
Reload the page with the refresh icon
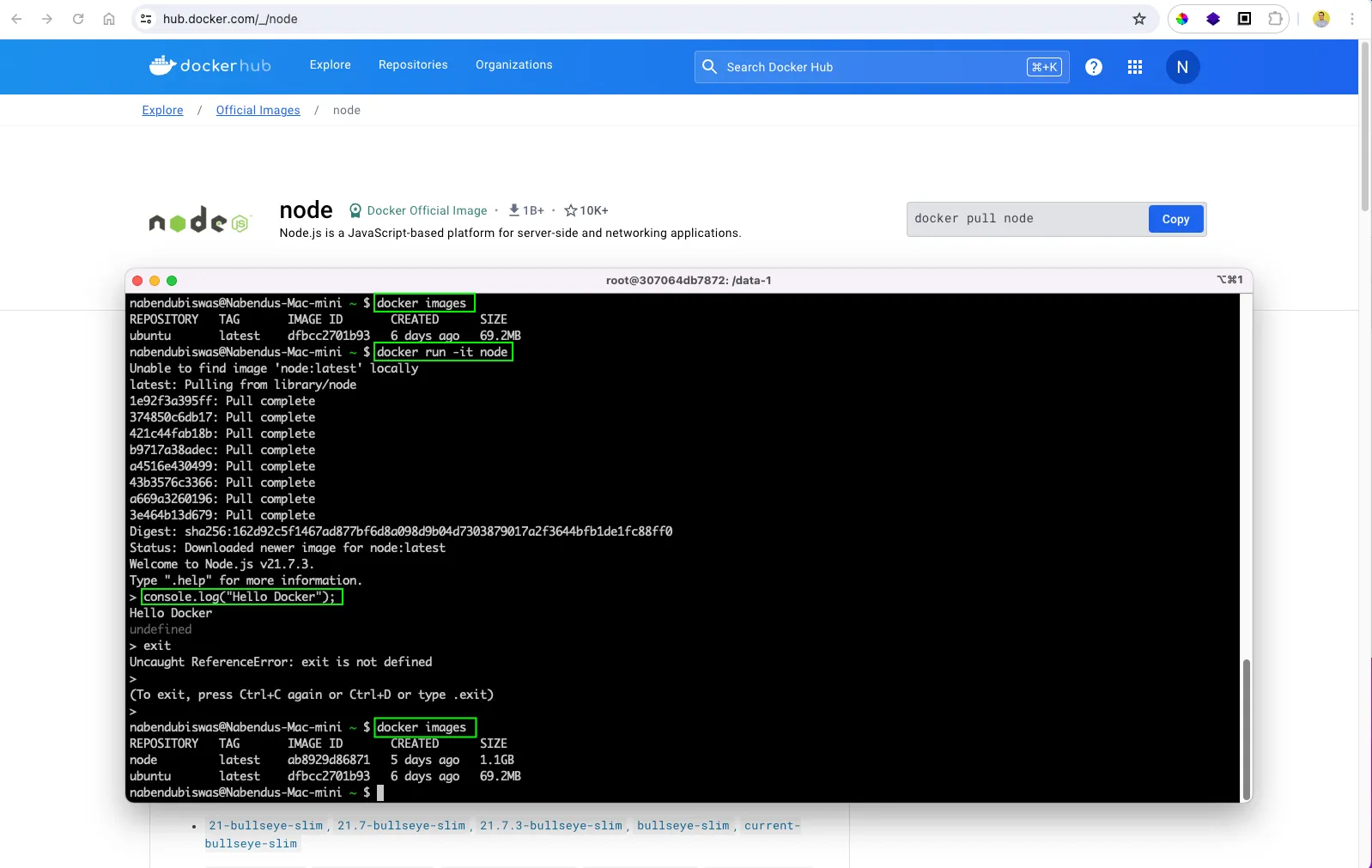(78, 19)
